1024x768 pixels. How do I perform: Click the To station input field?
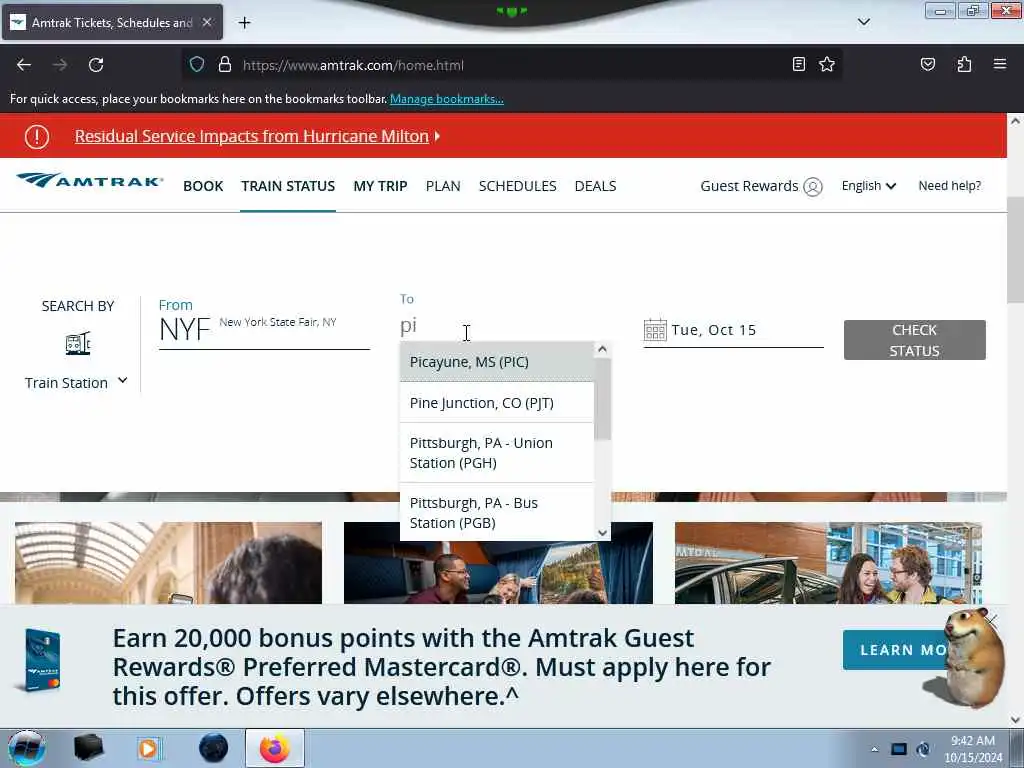496,325
